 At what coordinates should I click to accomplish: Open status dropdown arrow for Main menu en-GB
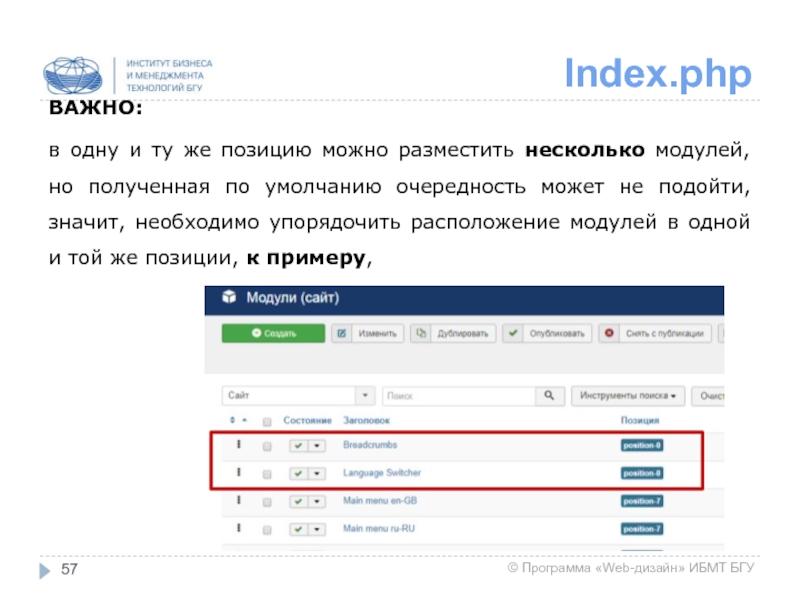317,502
